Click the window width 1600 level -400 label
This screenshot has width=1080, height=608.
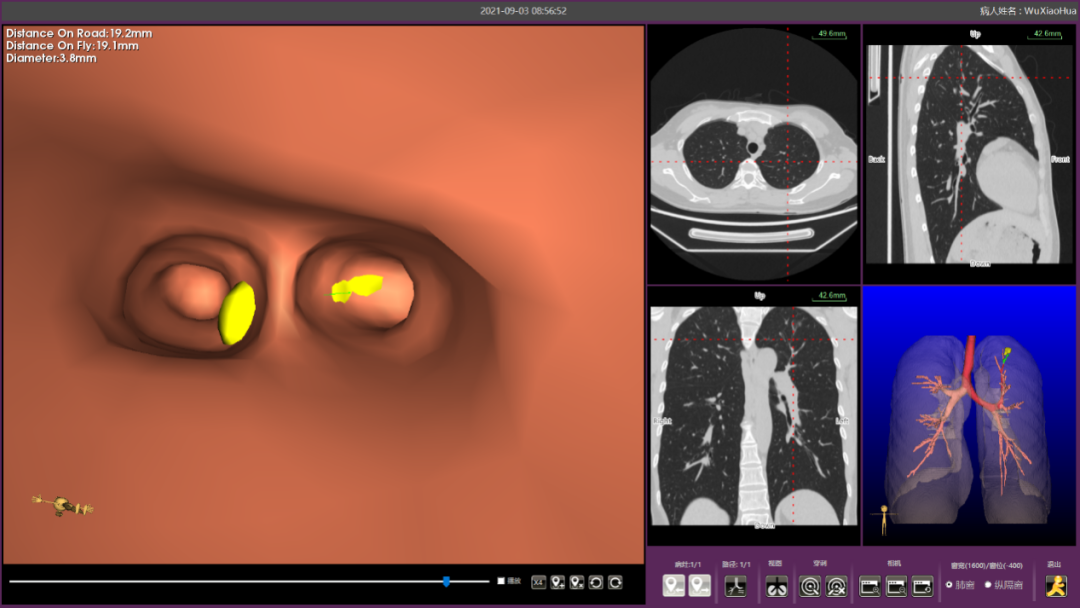[986, 565]
